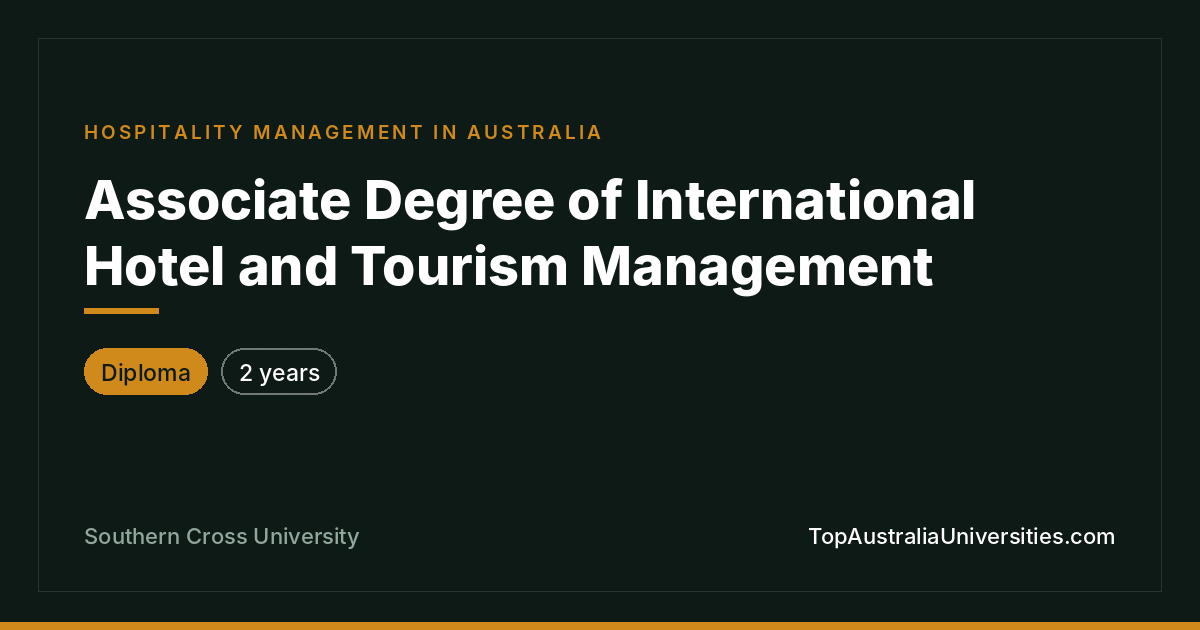This screenshot has width=1200, height=630.
Task: Click the 2 years duration badge
Action: [279, 372]
